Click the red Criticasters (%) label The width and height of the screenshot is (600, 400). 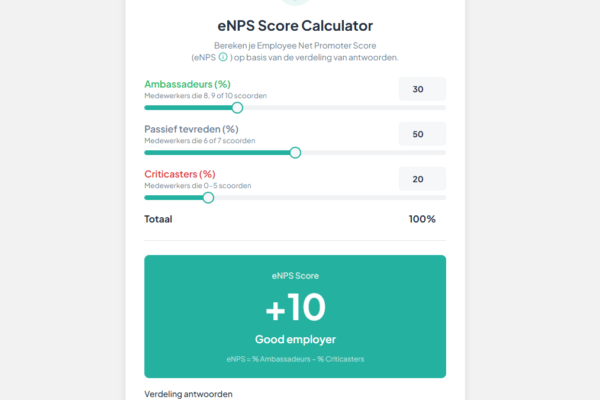tap(180, 174)
